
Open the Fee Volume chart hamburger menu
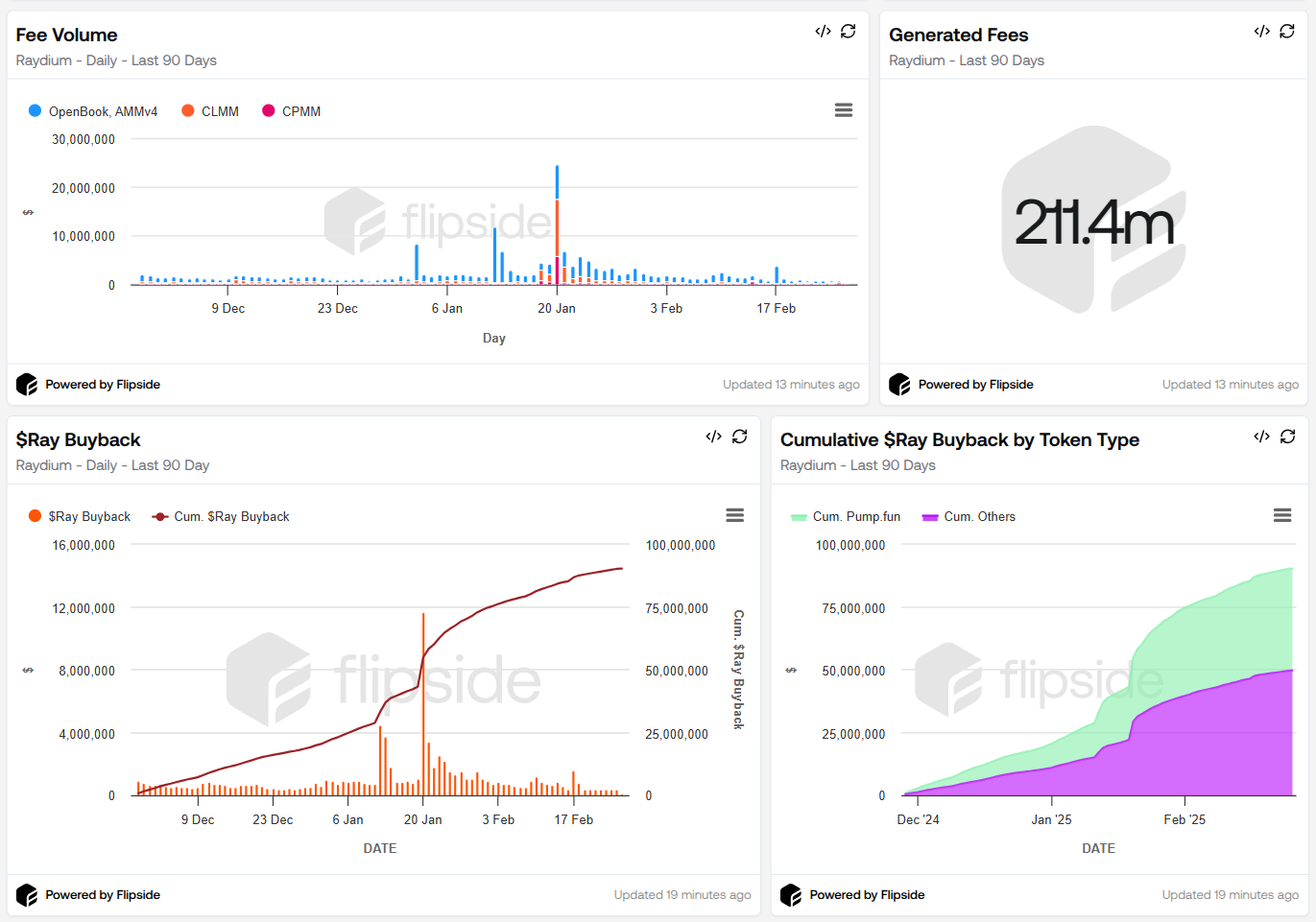coord(844,110)
